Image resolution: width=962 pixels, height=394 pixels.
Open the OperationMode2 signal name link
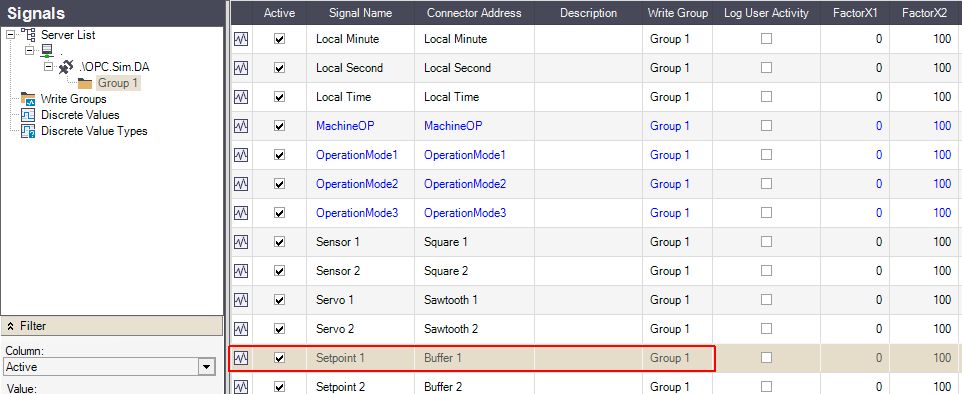point(357,184)
